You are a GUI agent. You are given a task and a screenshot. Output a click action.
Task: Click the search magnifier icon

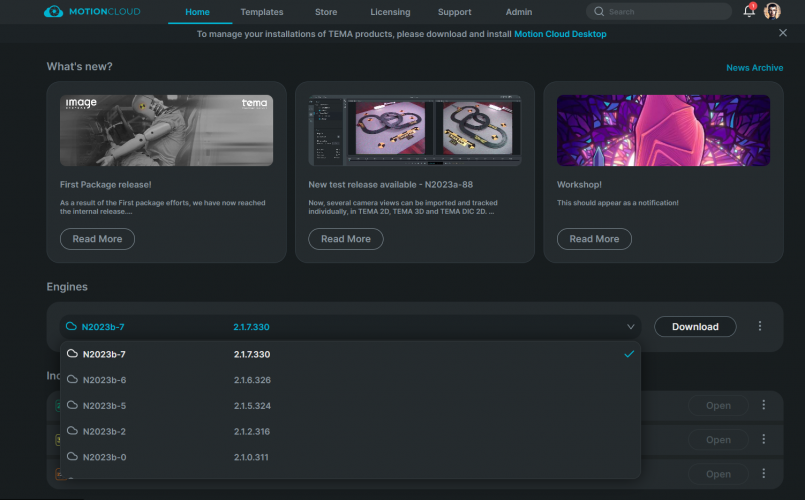(599, 11)
